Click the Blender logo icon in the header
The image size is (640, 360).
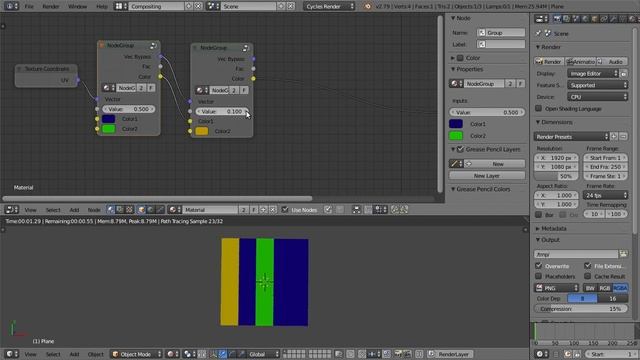367,7
